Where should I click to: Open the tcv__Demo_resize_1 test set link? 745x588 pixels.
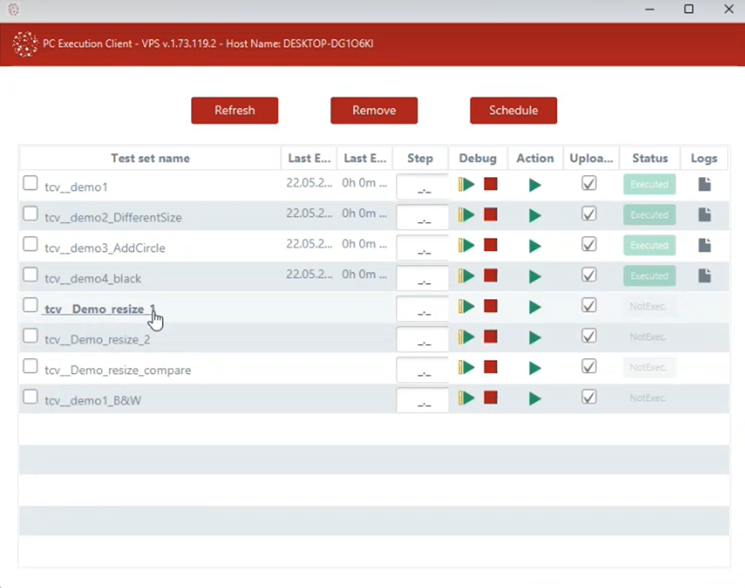[x=100, y=309]
